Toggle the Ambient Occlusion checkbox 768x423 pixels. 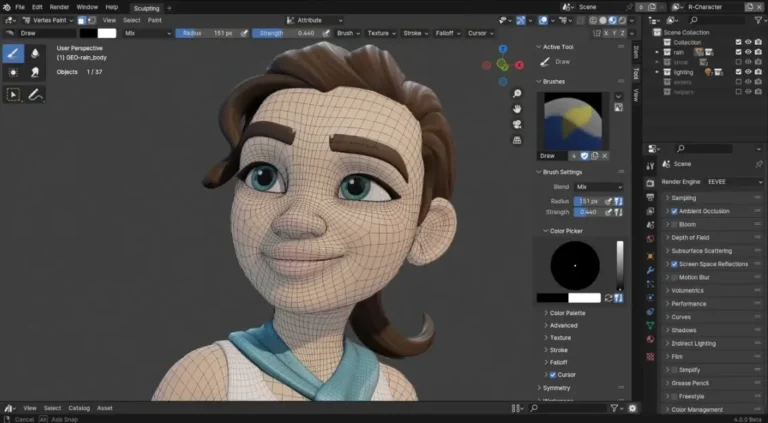(x=674, y=212)
